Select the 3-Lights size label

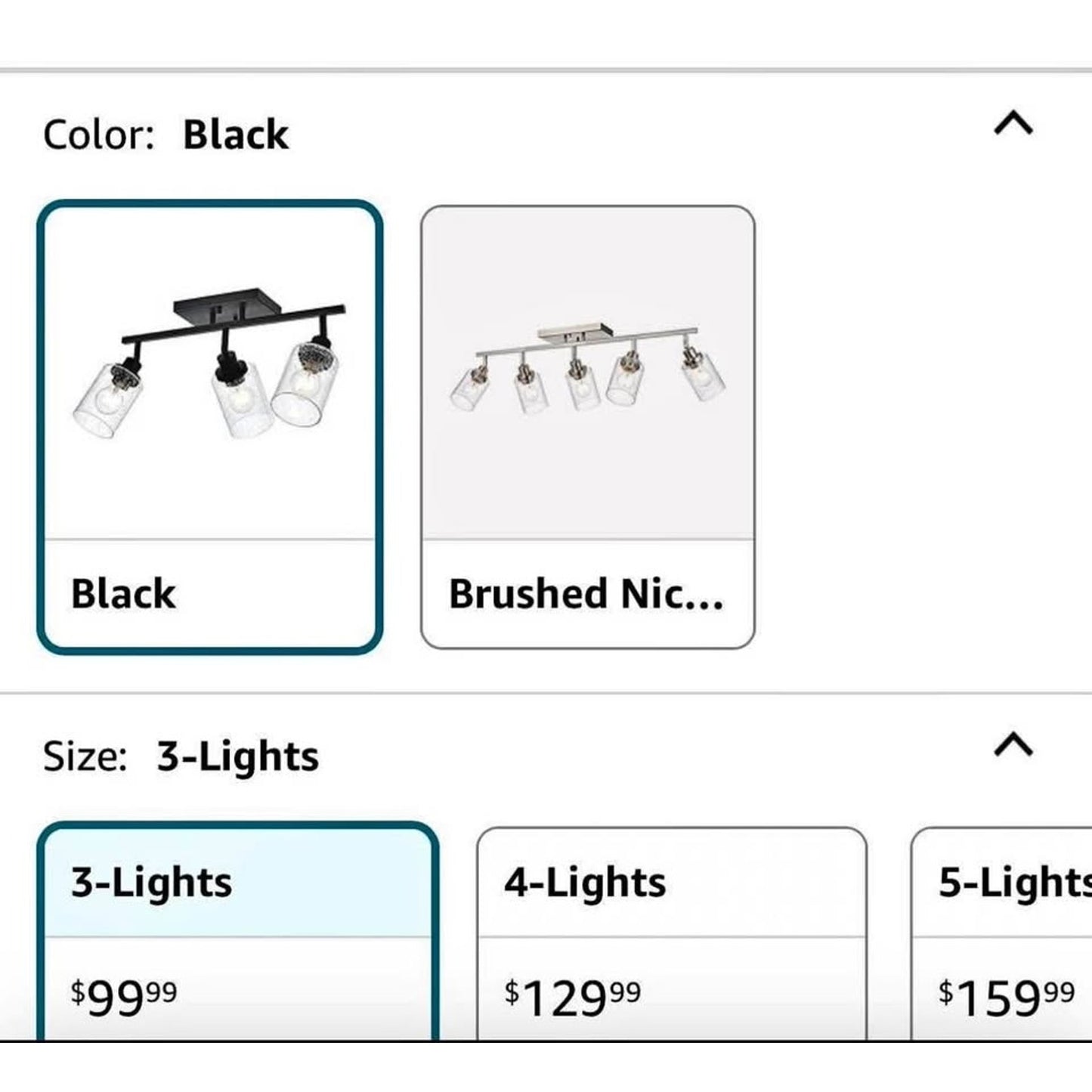(x=152, y=882)
